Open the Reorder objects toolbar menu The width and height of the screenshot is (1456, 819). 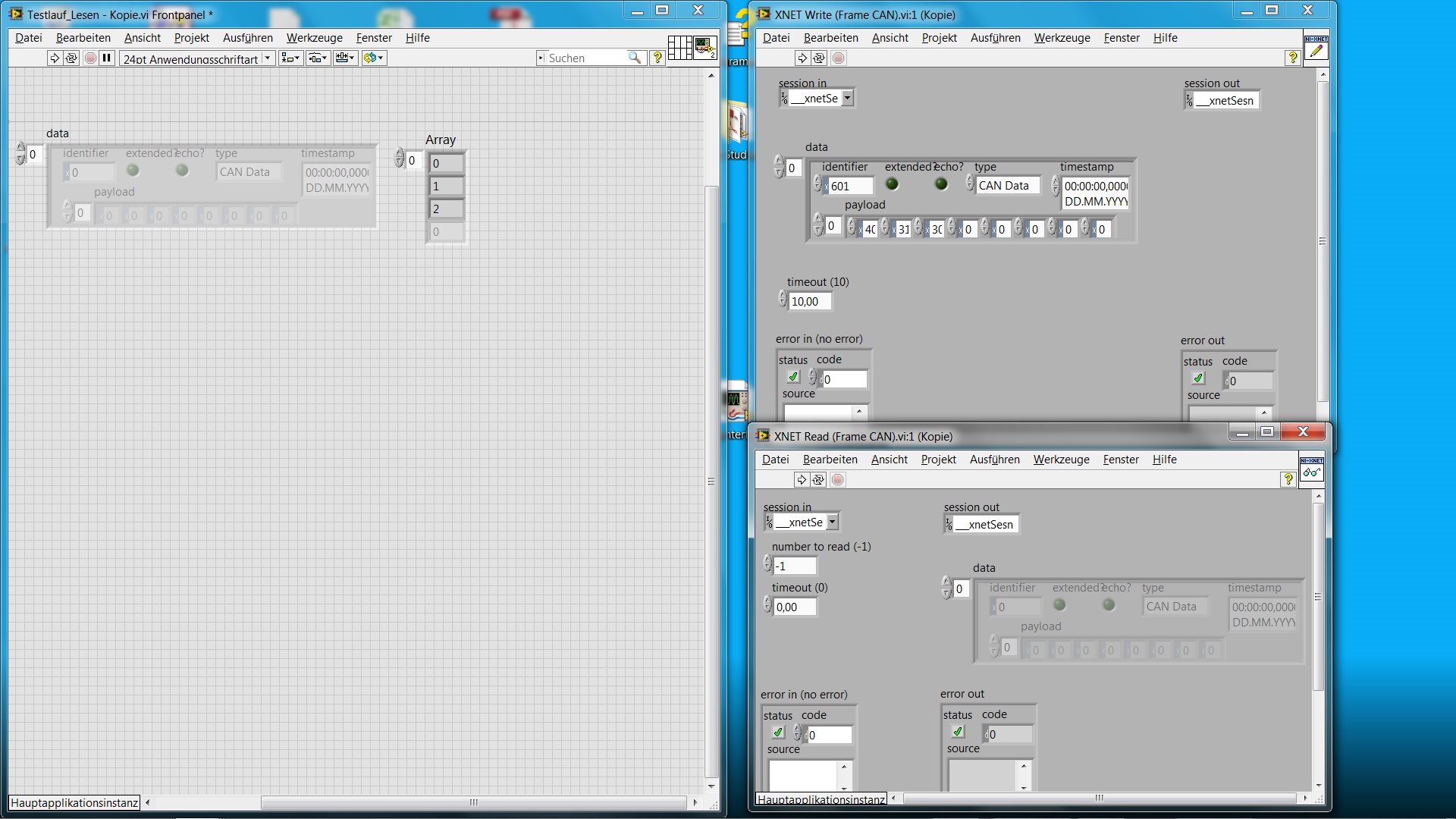[374, 58]
